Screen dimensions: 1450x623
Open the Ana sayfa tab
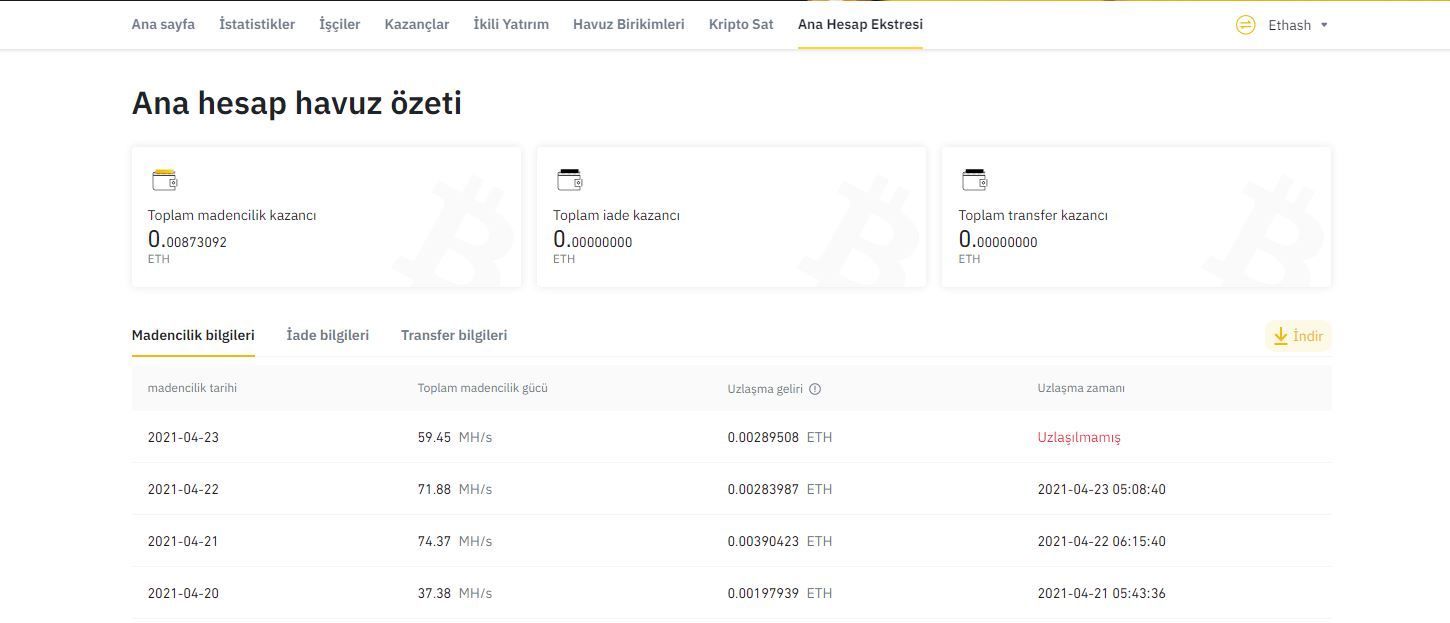click(163, 24)
